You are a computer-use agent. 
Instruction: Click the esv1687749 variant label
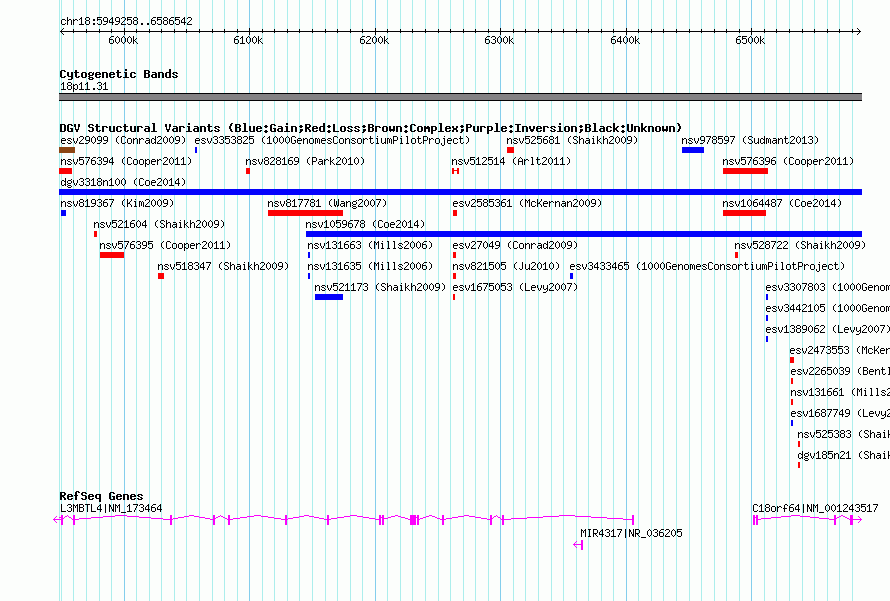(840, 413)
